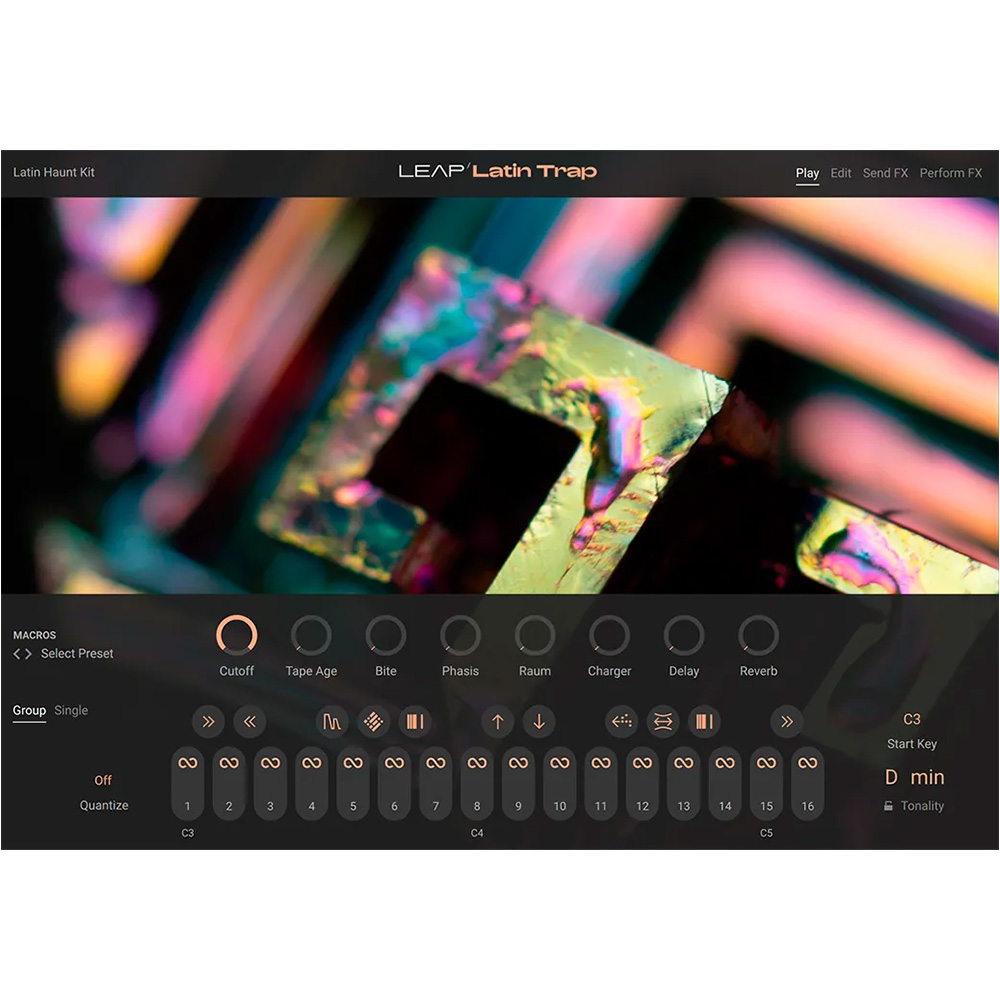Select the envelope shape icon
The image size is (1000, 1000).
(332, 722)
